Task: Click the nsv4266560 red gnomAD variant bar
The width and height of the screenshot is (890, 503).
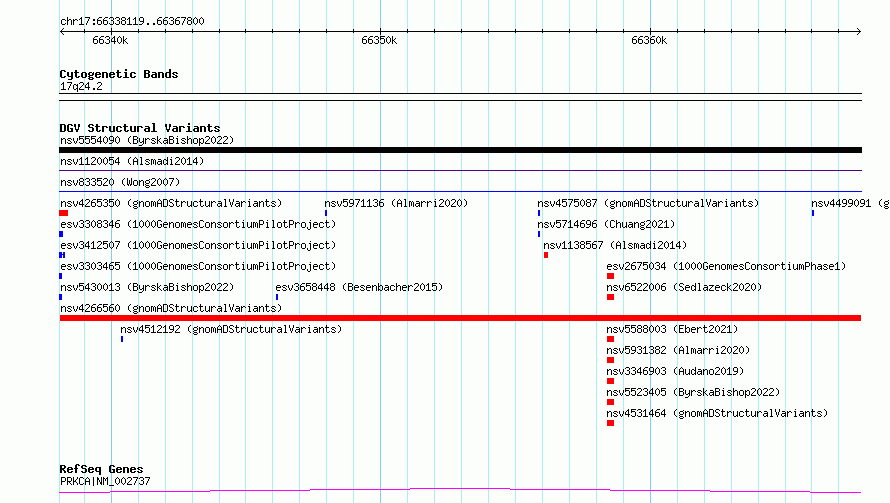Action: click(460, 318)
